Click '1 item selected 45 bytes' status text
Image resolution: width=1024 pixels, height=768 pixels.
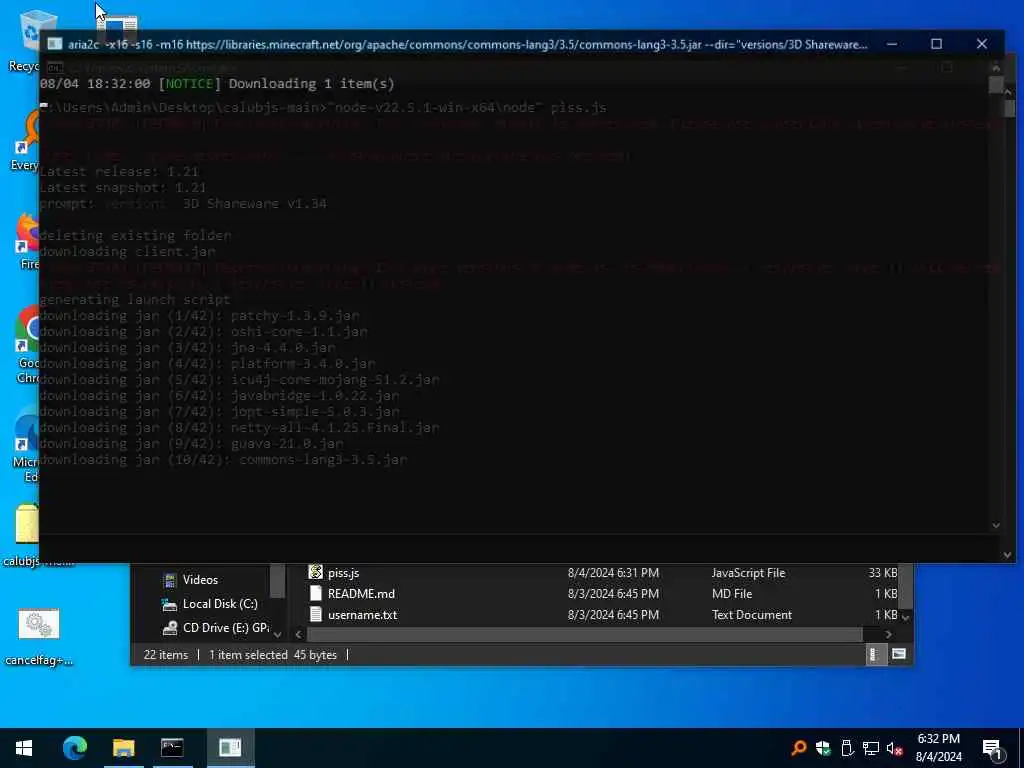(272, 654)
